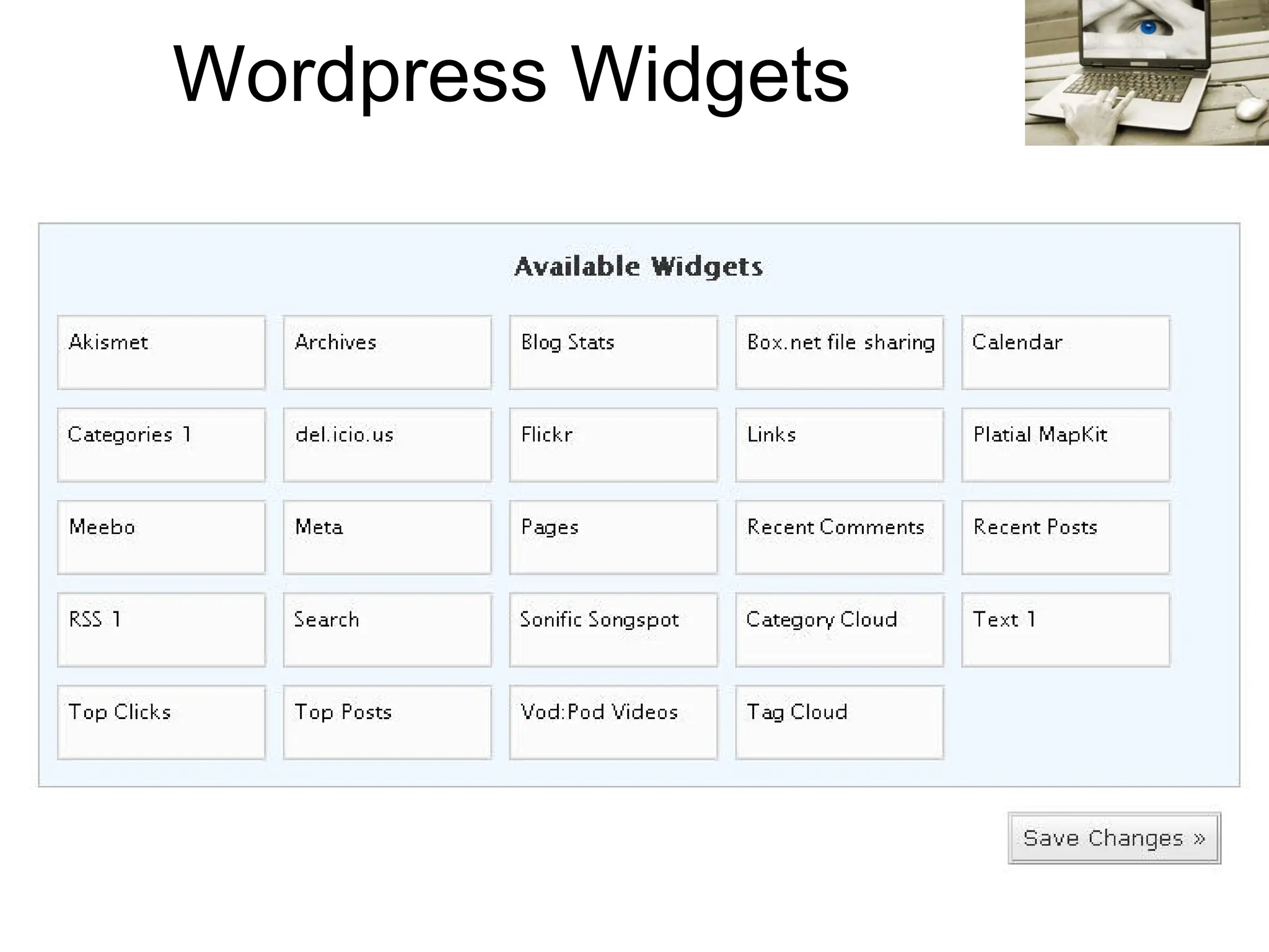1269x952 pixels.
Task: Select the Platial MapKit widget
Action: (x=1066, y=445)
